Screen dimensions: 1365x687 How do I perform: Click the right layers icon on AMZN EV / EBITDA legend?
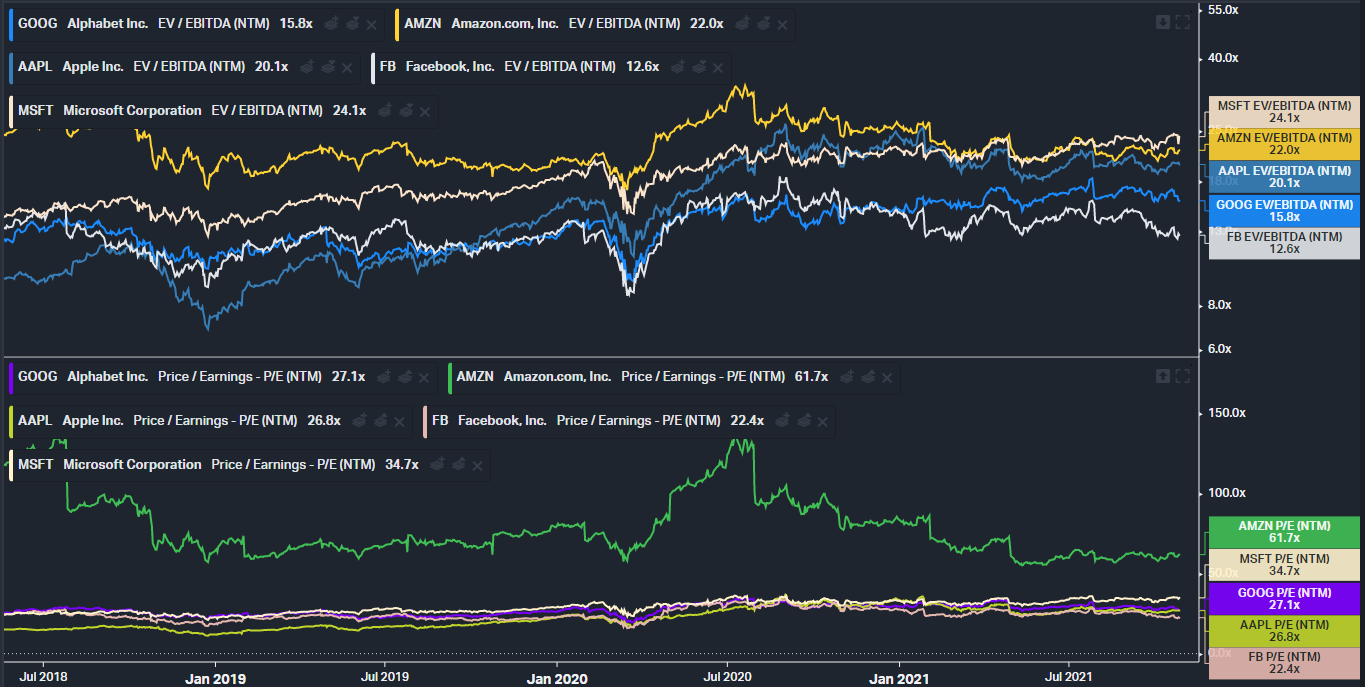click(x=762, y=23)
